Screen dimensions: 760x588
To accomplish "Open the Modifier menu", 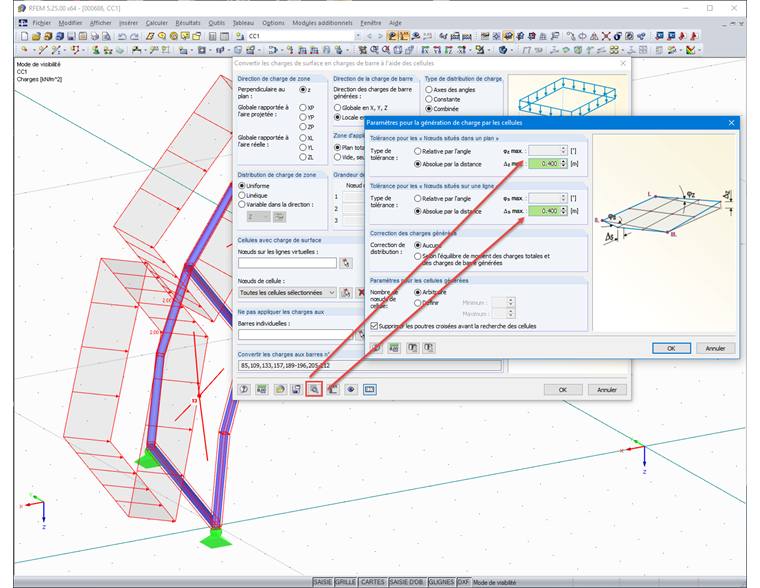I will (70, 23).
